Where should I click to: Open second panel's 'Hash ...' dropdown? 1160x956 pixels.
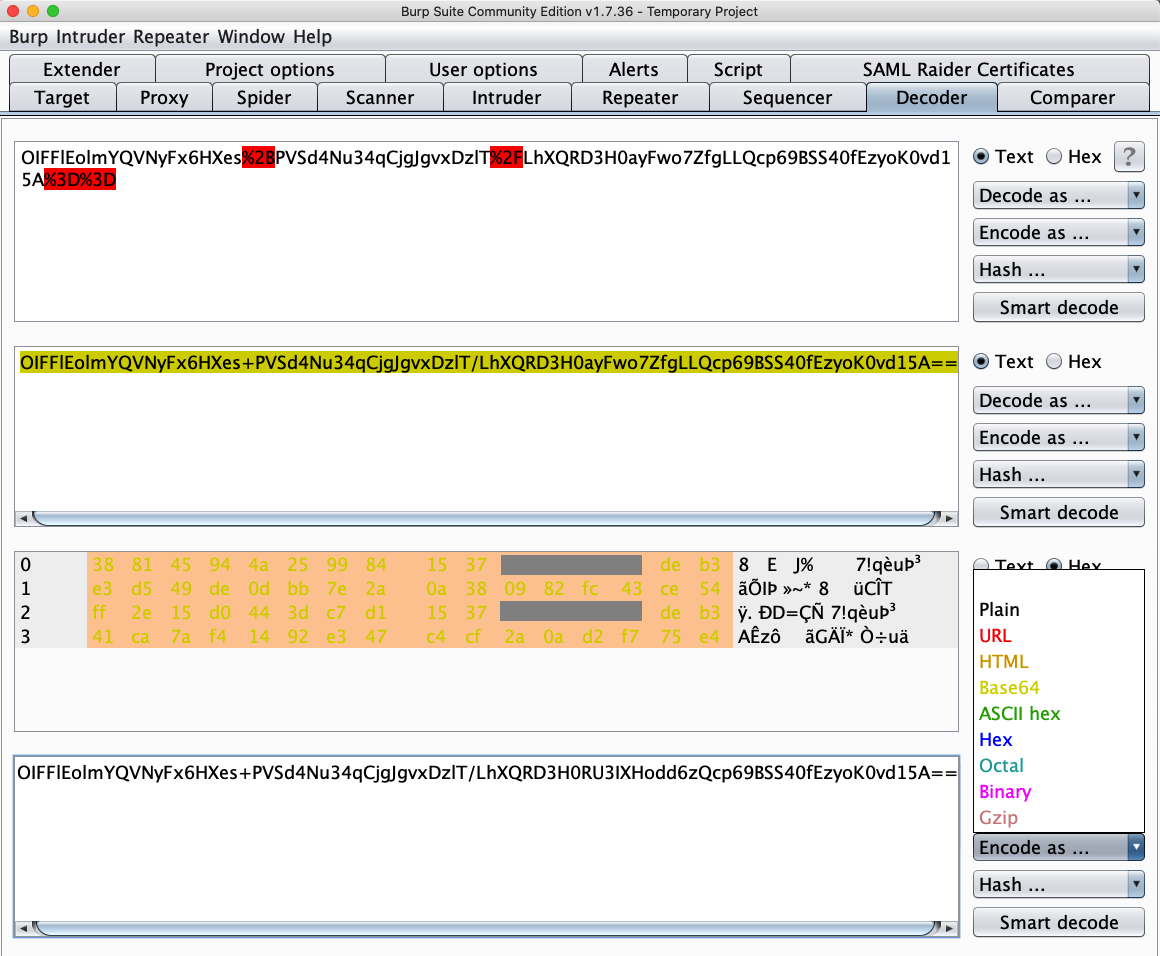1058,475
